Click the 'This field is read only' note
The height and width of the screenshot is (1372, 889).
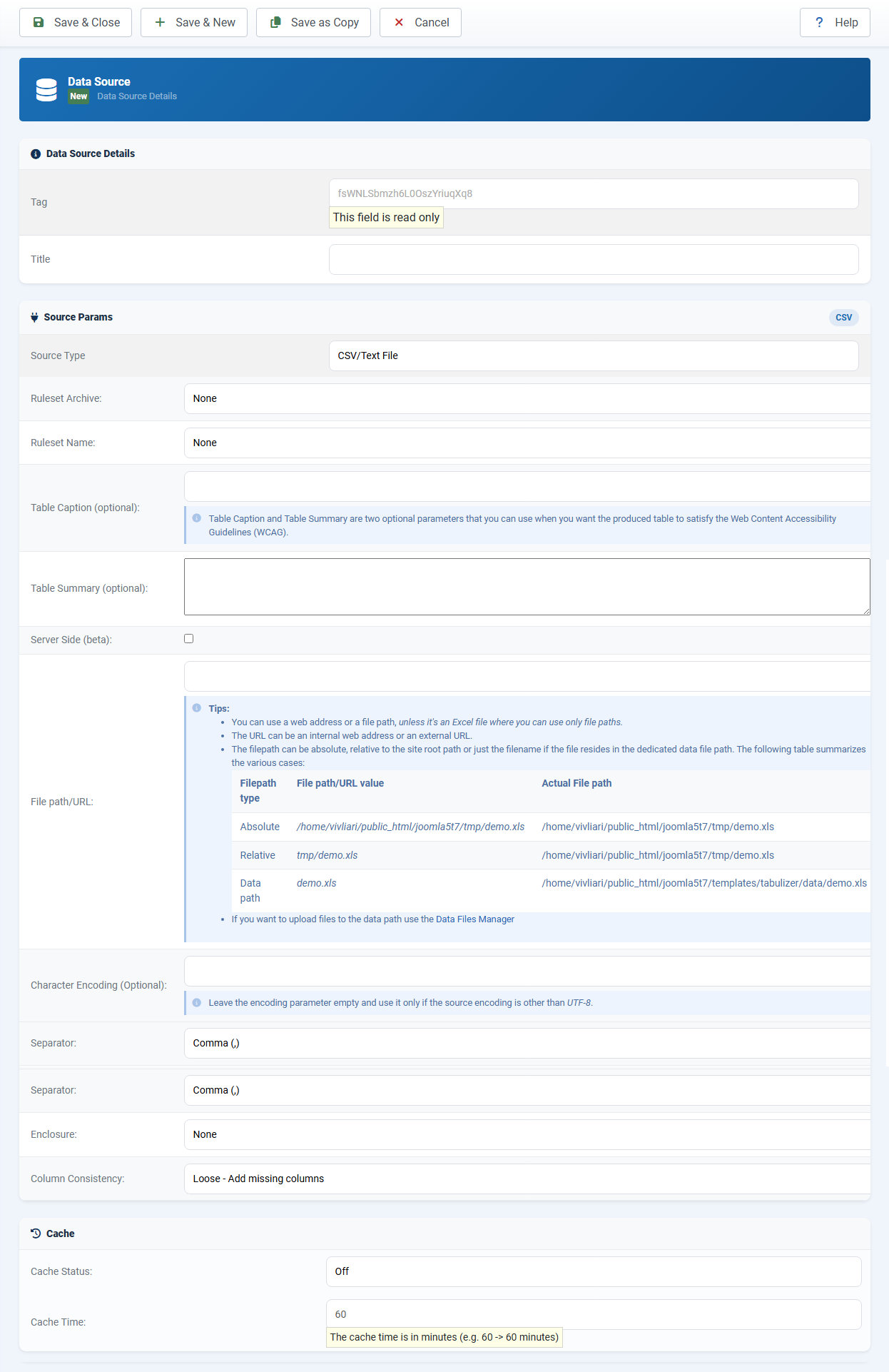(386, 218)
